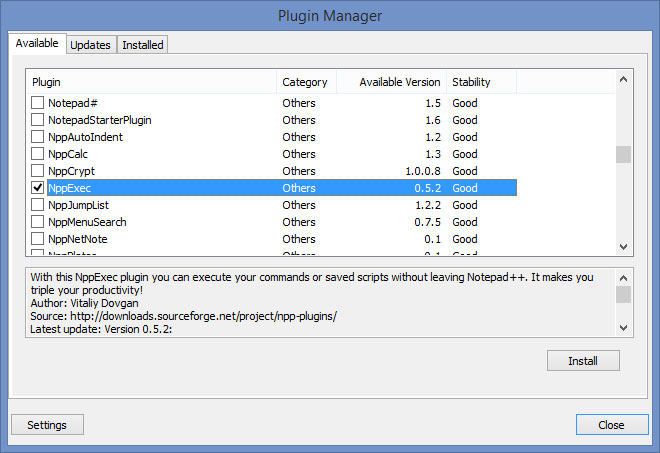Image resolution: width=660 pixels, height=453 pixels.
Task: Enable the NppMenuSearch checkbox
Action: coord(37,221)
